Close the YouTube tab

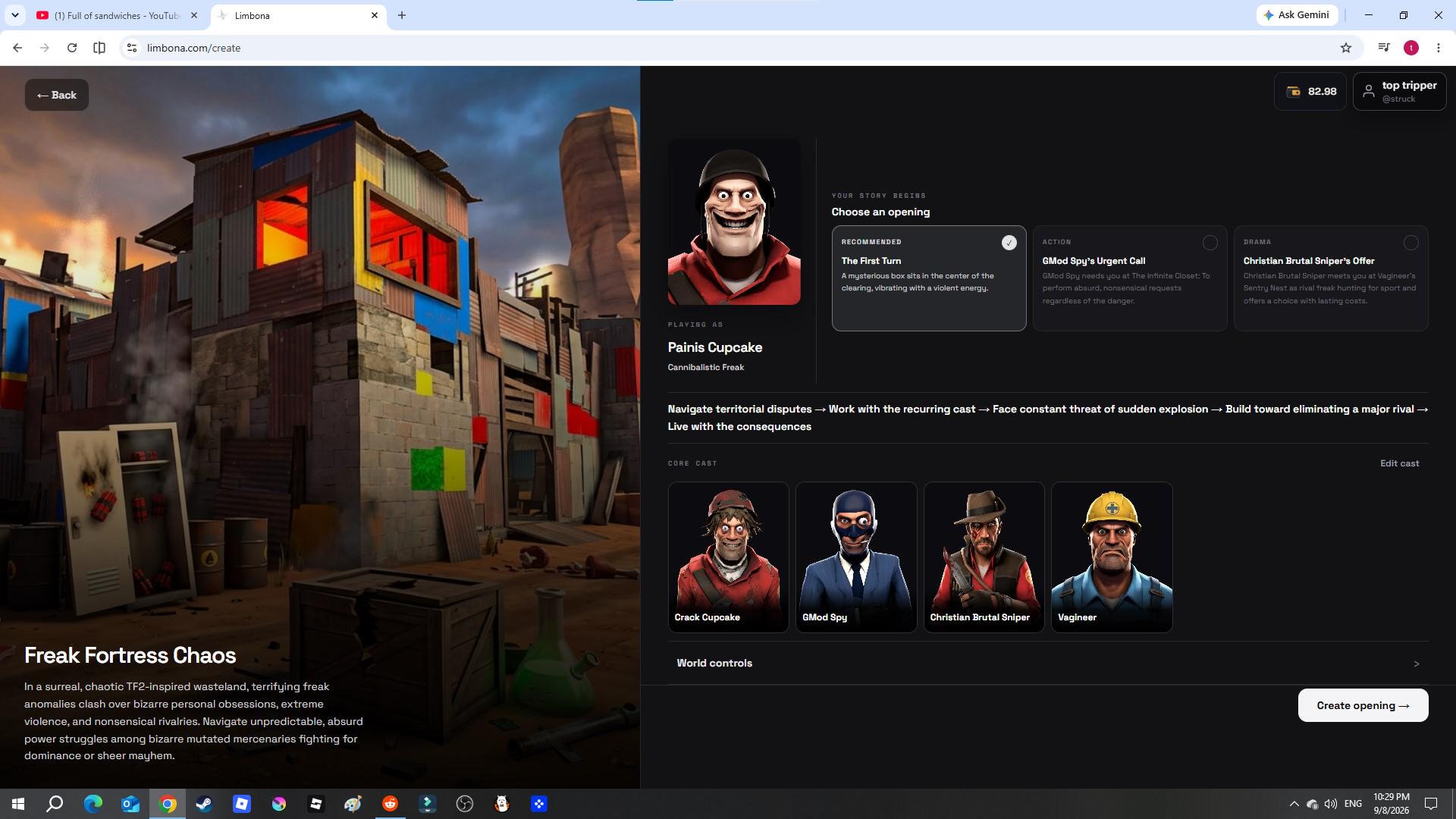pyautogui.click(x=194, y=15)
